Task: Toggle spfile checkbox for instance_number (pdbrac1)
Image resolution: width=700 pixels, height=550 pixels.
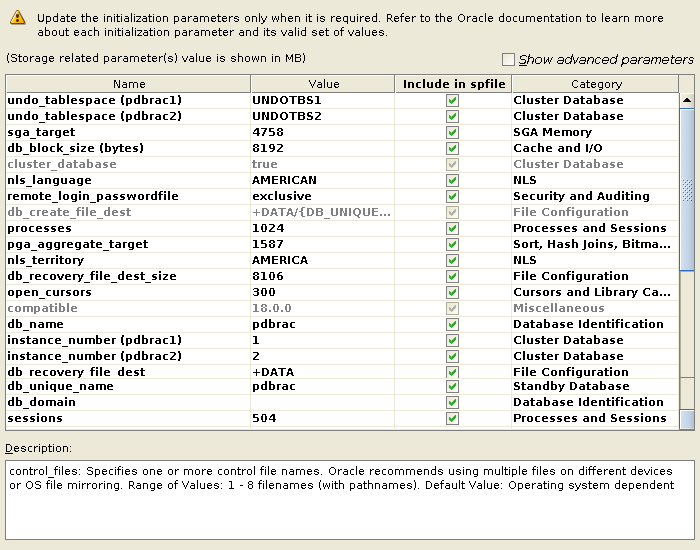Action: 452,341
